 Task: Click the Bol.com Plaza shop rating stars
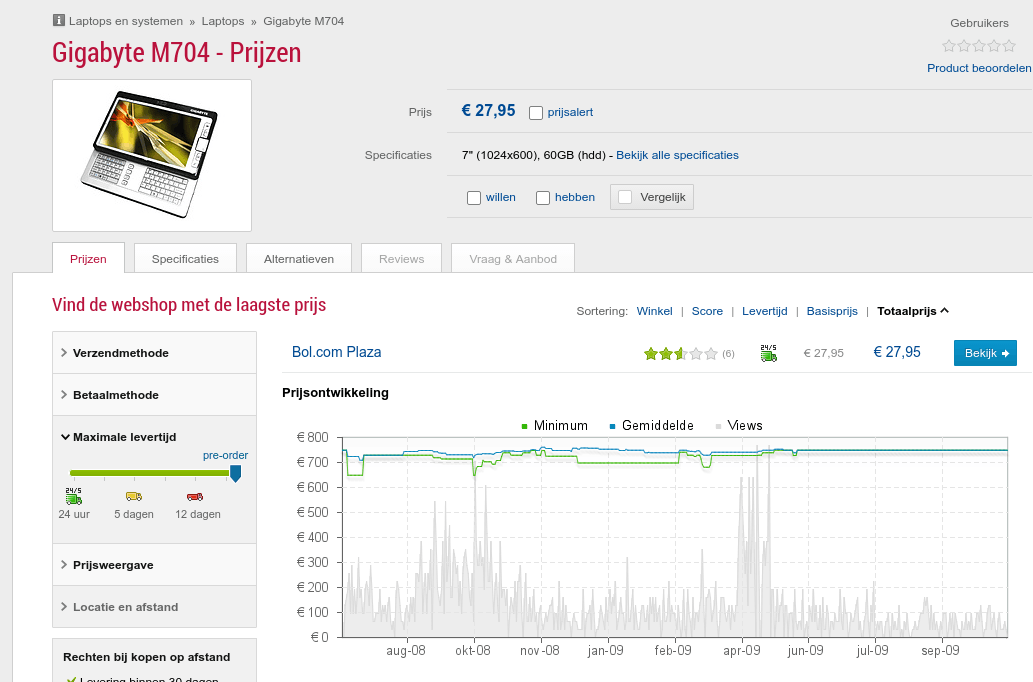click(681, 354)
